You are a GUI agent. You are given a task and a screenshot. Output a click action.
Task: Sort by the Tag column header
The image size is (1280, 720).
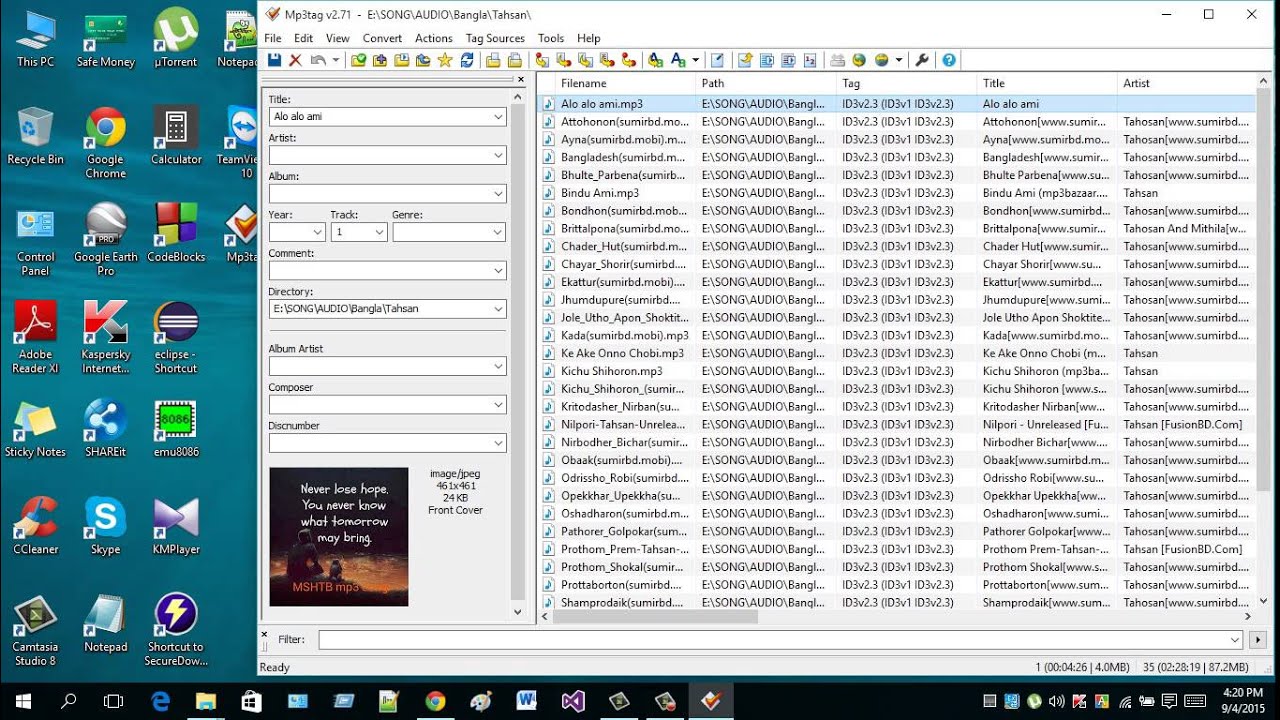pyautogui.click(x=907, y=83)
